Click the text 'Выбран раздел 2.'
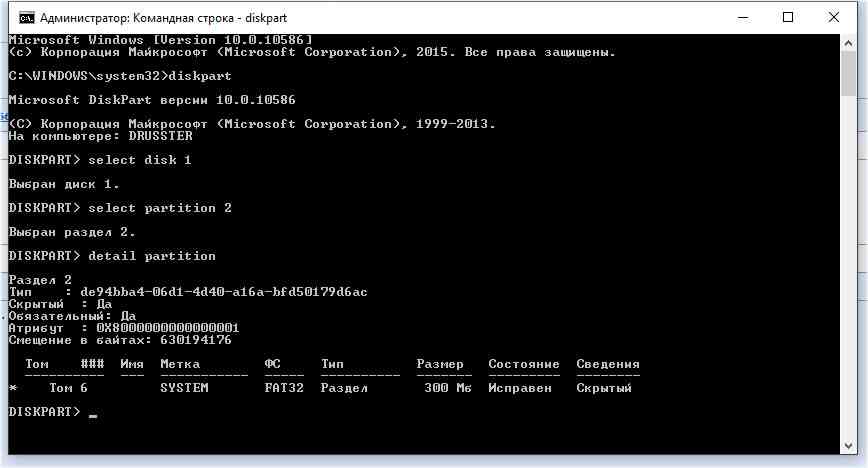 pos(71,232)
